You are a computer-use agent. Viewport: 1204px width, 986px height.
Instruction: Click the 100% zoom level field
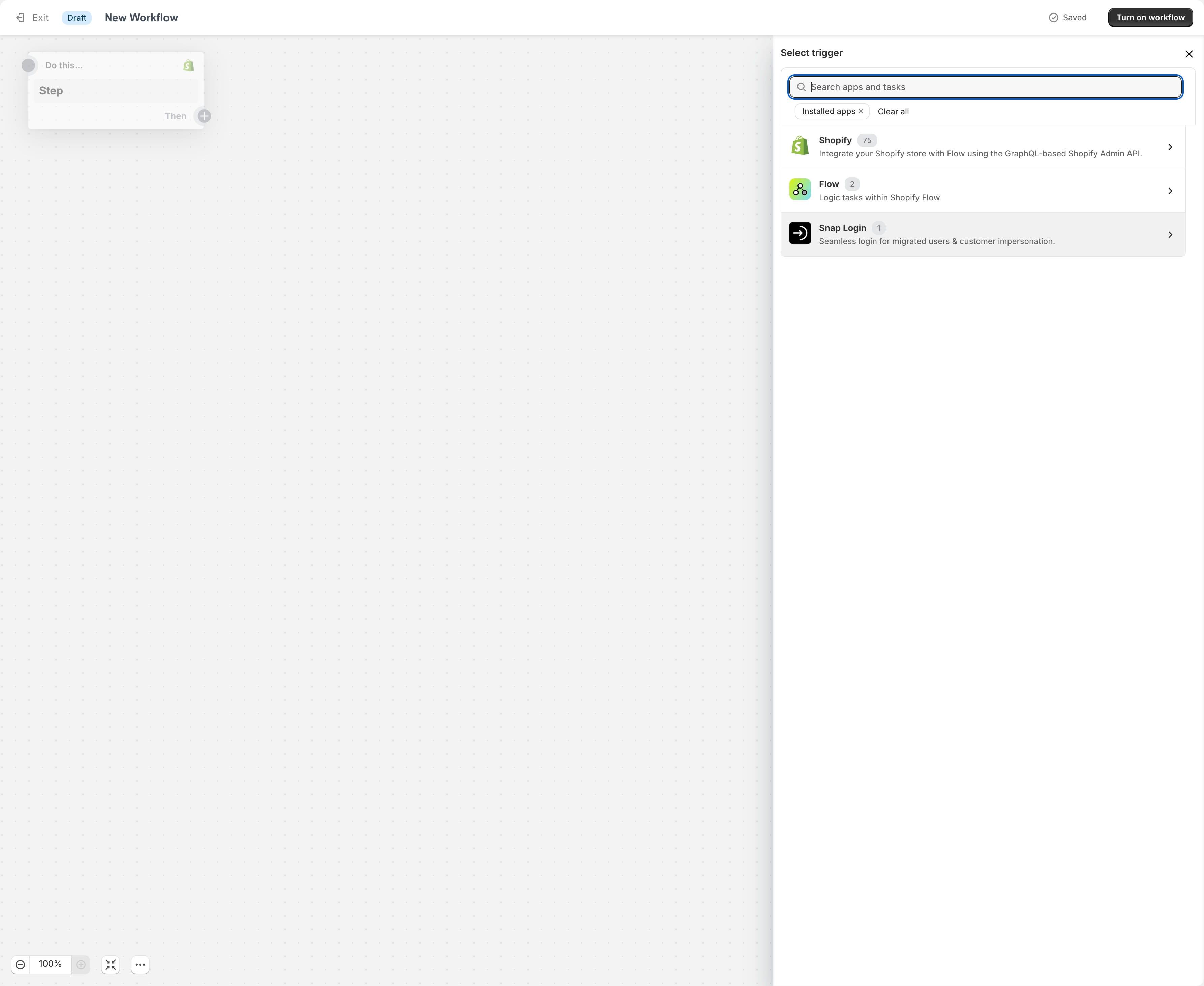(x=50, y=964)
